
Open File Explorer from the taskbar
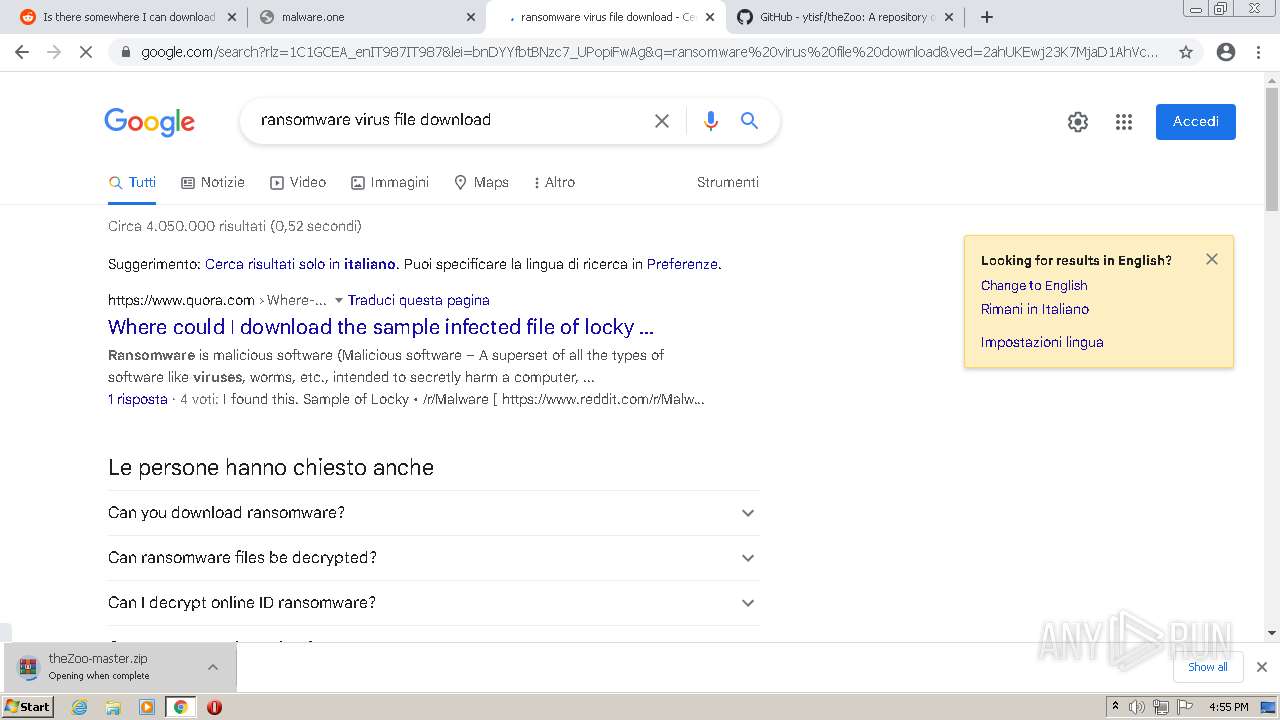click(113, 707)
